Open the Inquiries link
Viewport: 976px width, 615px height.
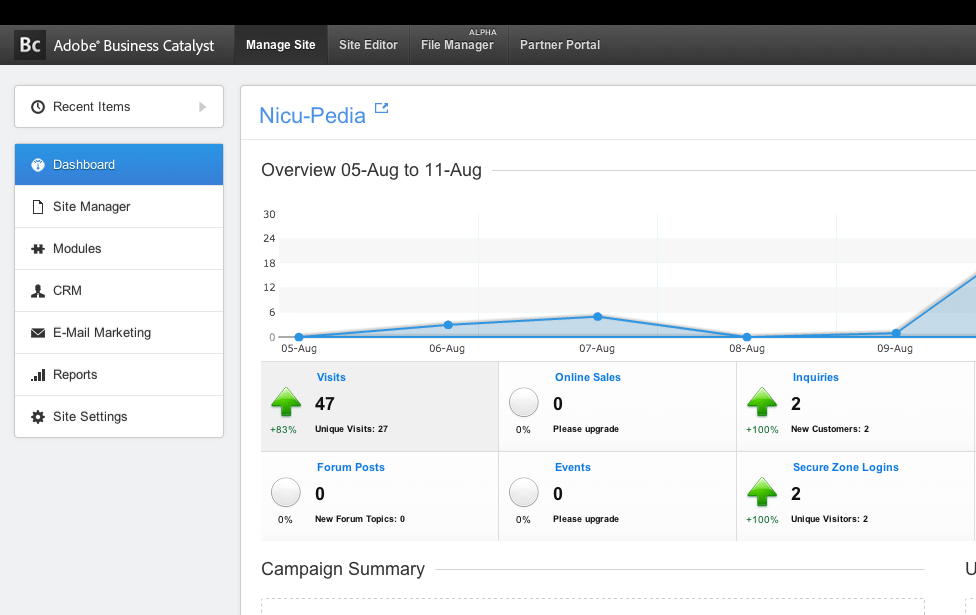[x=815, y=377]
